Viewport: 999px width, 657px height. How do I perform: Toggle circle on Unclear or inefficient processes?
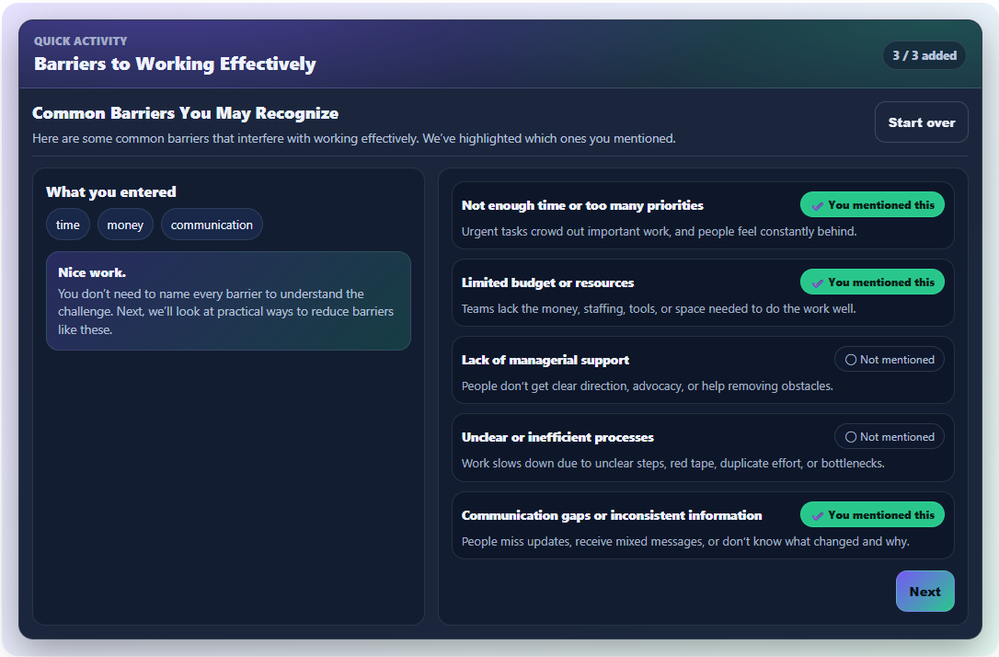click(851, 437)
